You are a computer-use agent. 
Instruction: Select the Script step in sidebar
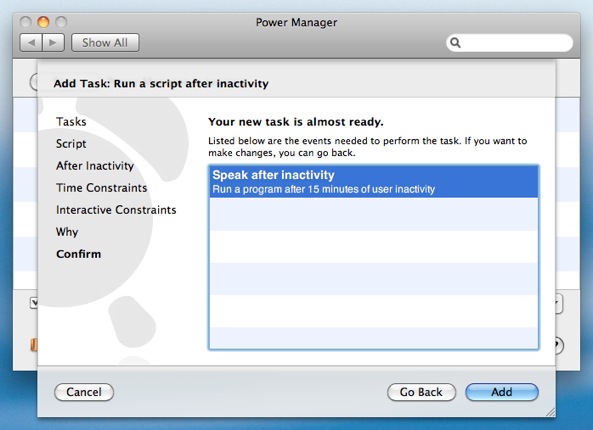coord(71,144)
